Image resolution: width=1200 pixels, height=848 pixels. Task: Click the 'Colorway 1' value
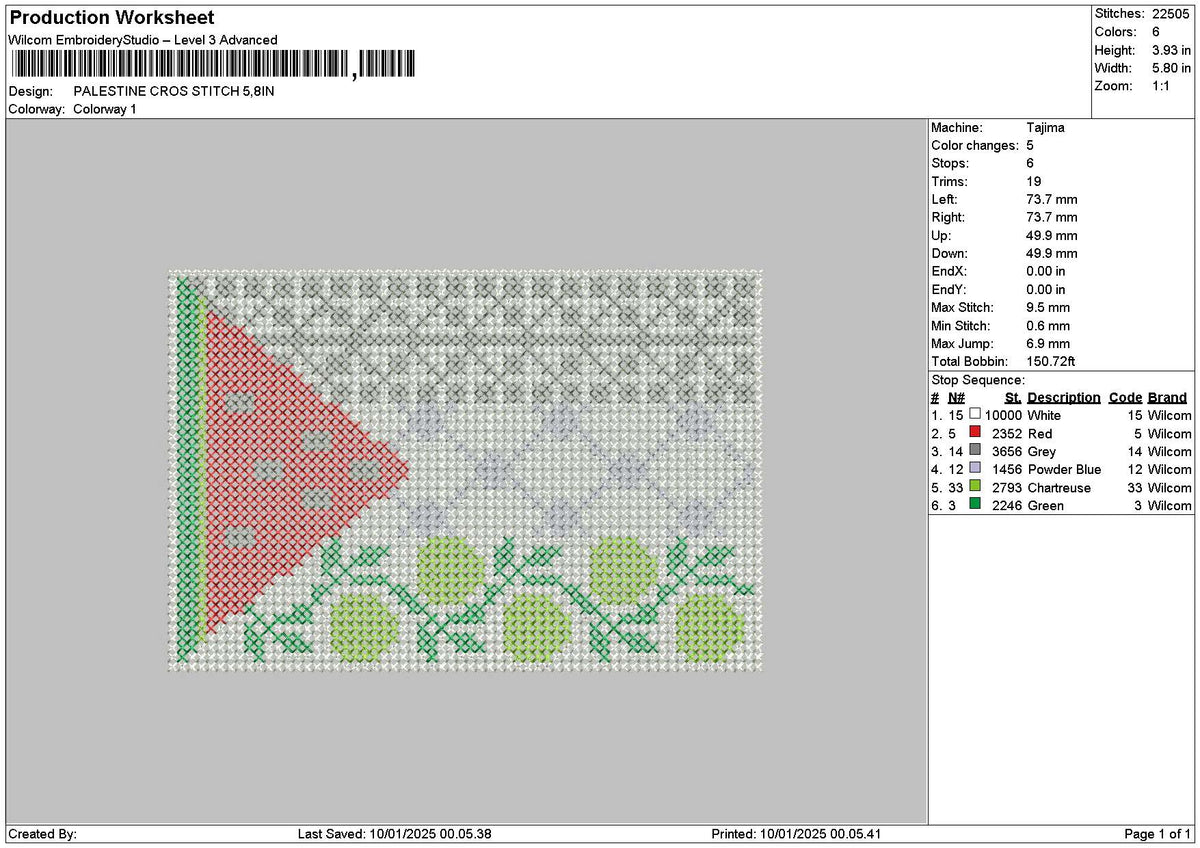pos(105,109)
